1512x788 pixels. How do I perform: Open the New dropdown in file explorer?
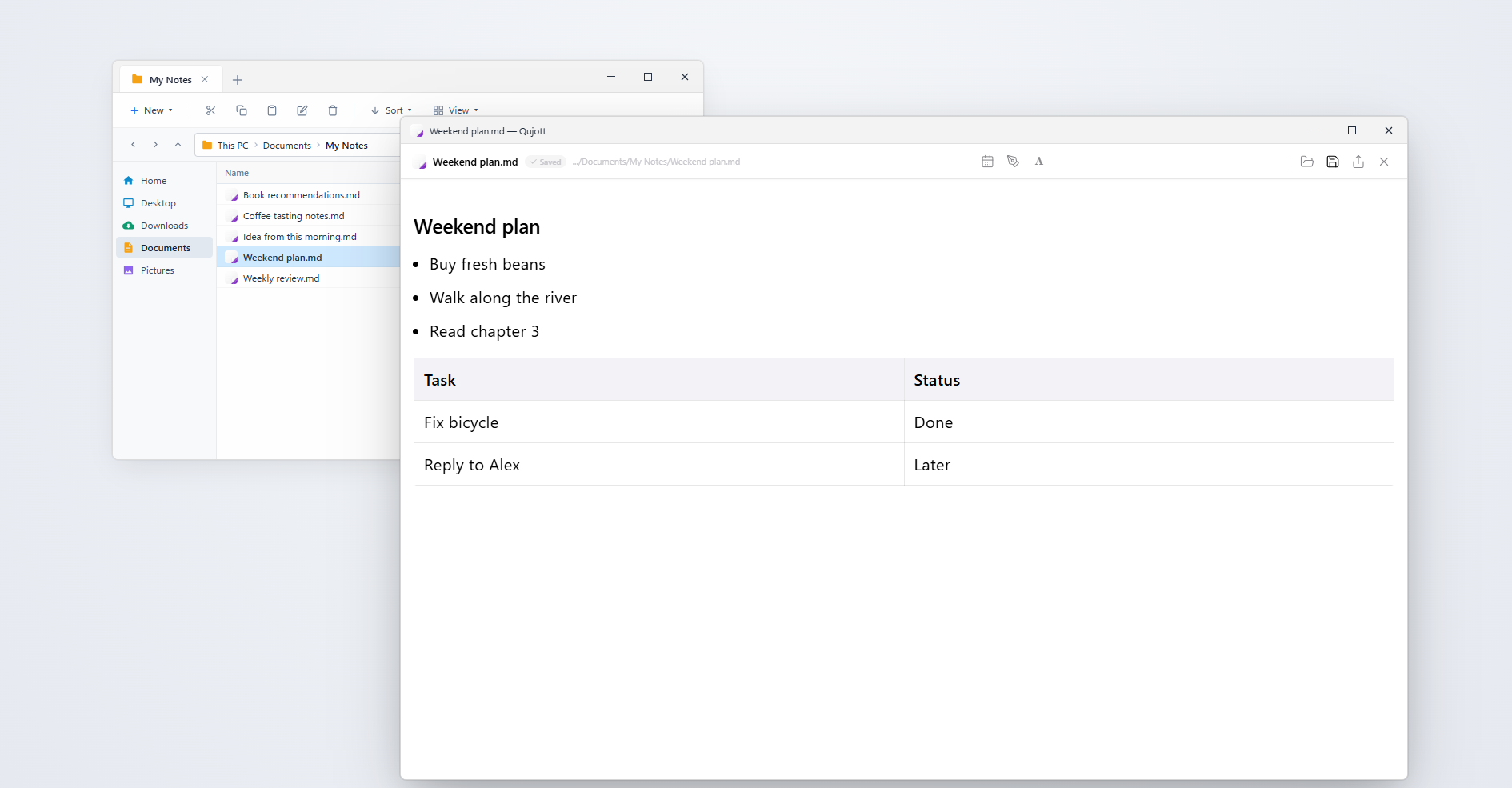click(x=152, y=110)
